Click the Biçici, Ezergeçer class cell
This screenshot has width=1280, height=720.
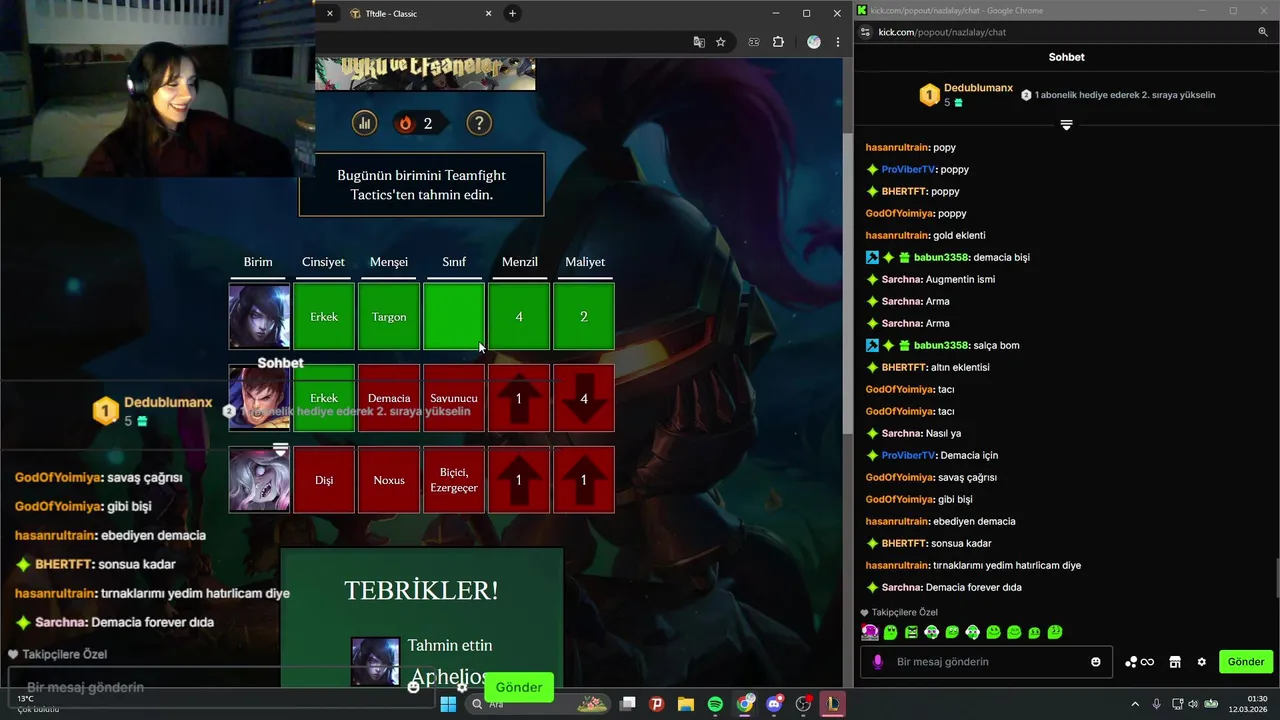(454, 480)
